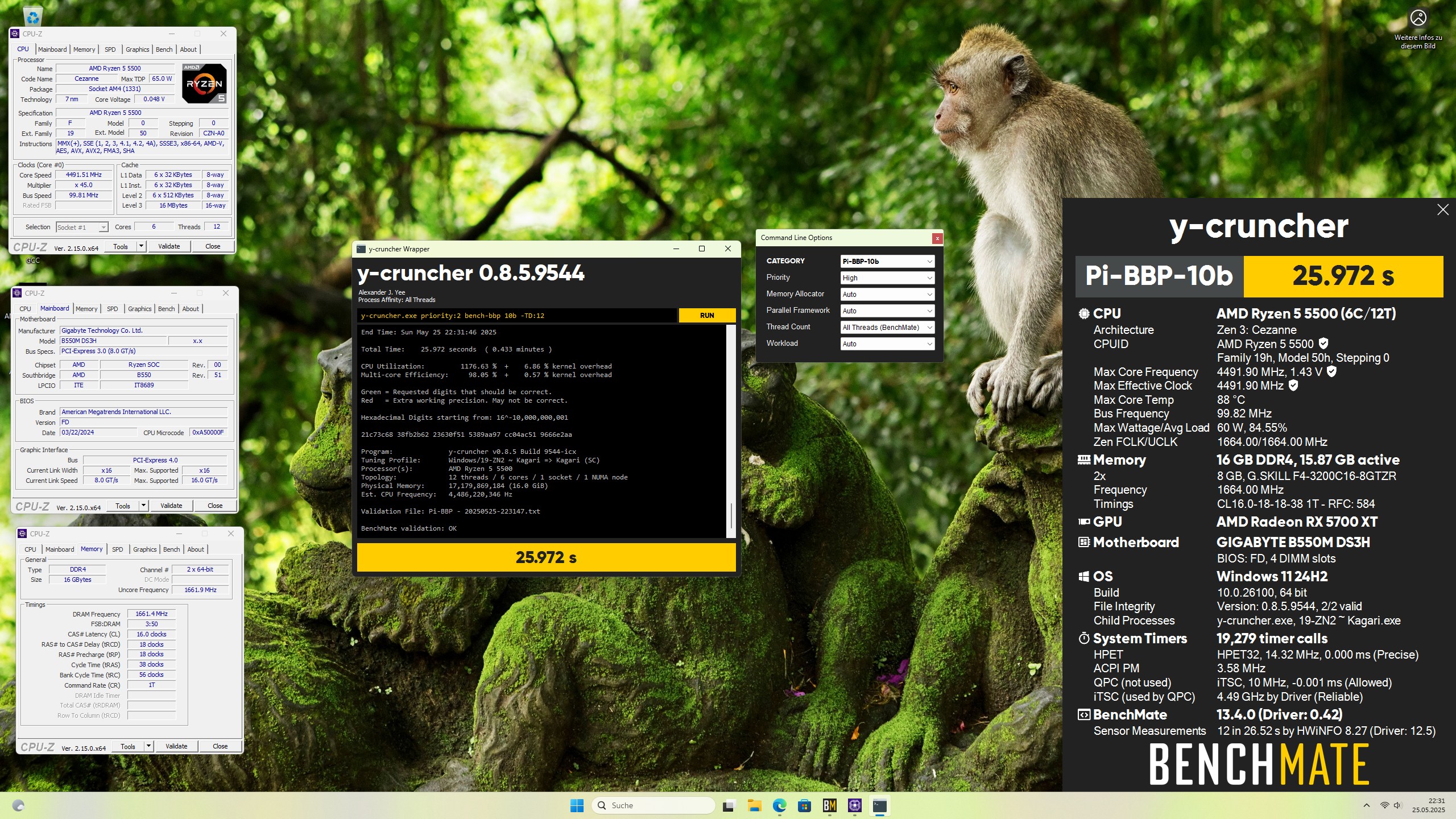The width and height of the screenshot is (1456, 819).
Task: Click Close in the middle CPU-Z Mainboard window
Action: 215,506
